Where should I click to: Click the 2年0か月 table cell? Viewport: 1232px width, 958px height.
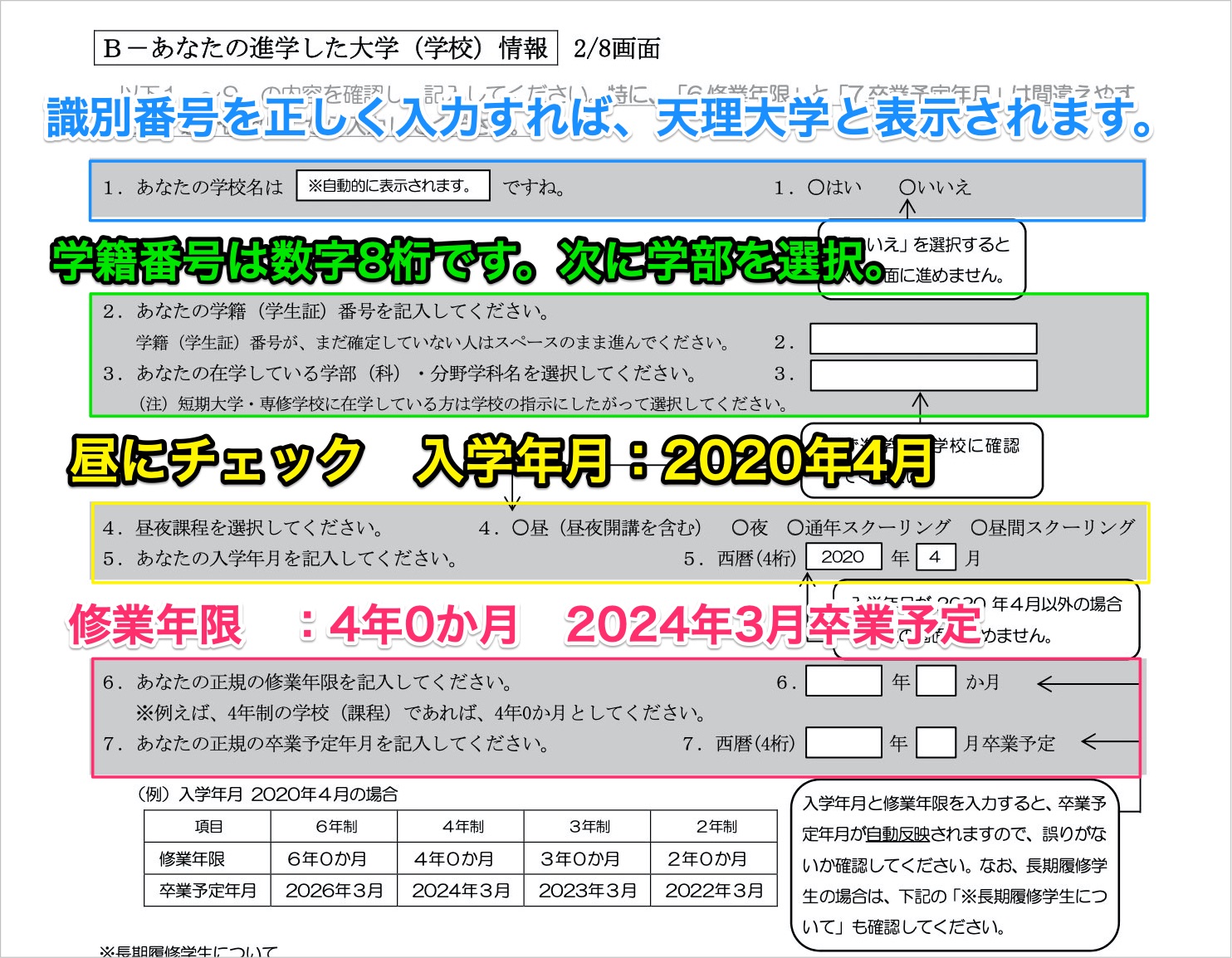(x=714, y=858)
